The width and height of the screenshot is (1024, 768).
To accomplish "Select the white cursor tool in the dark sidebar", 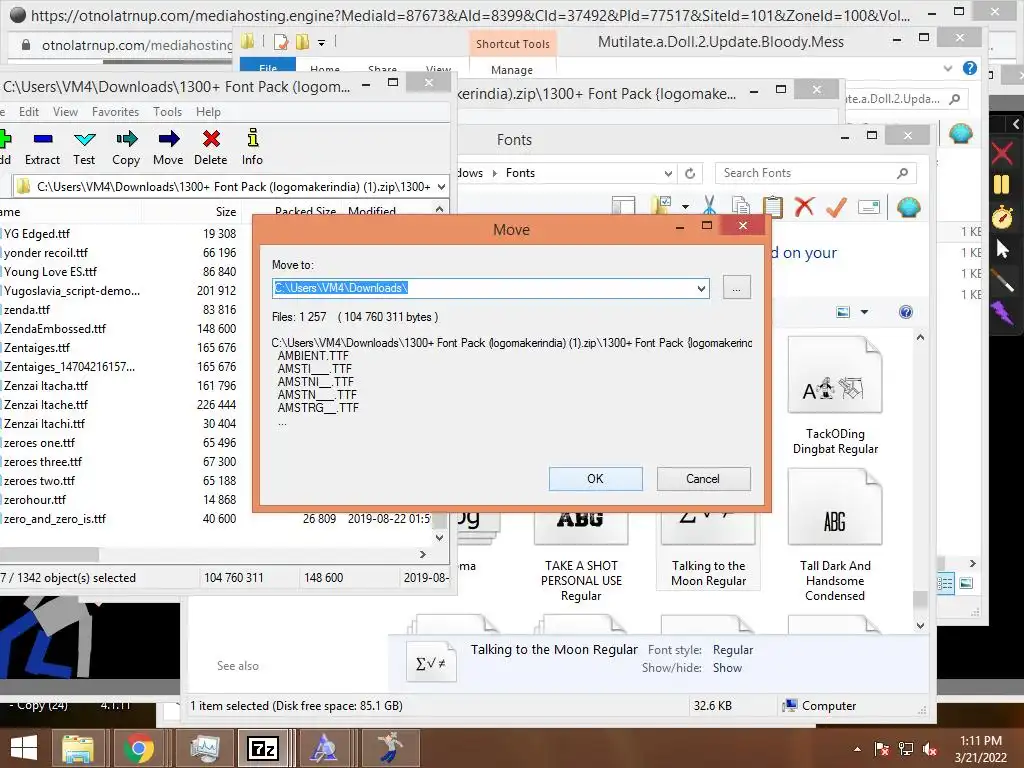I will coord(1002,248).
